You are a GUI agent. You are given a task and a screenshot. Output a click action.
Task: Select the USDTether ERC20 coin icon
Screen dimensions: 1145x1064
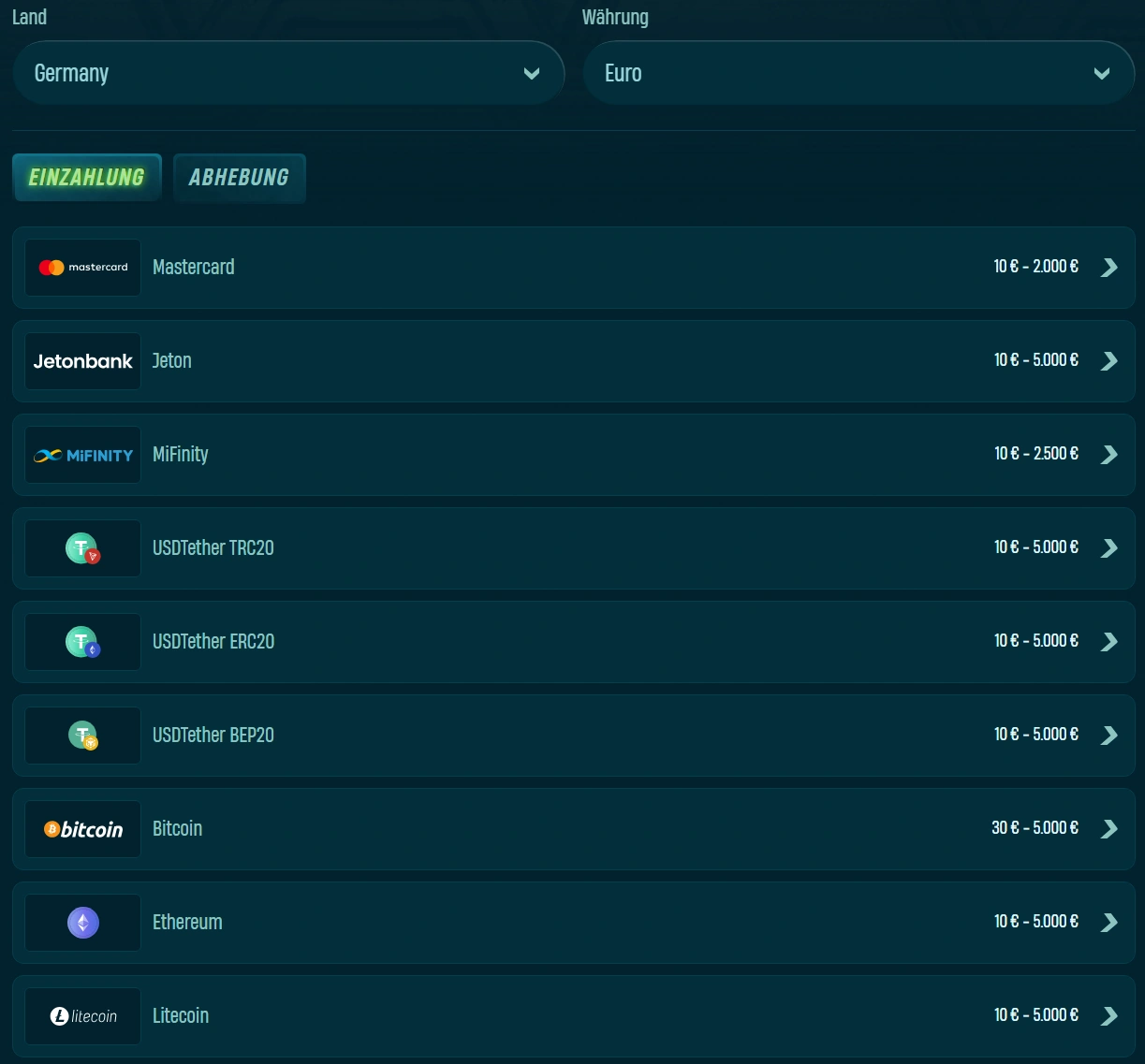[x=82, y=642]
